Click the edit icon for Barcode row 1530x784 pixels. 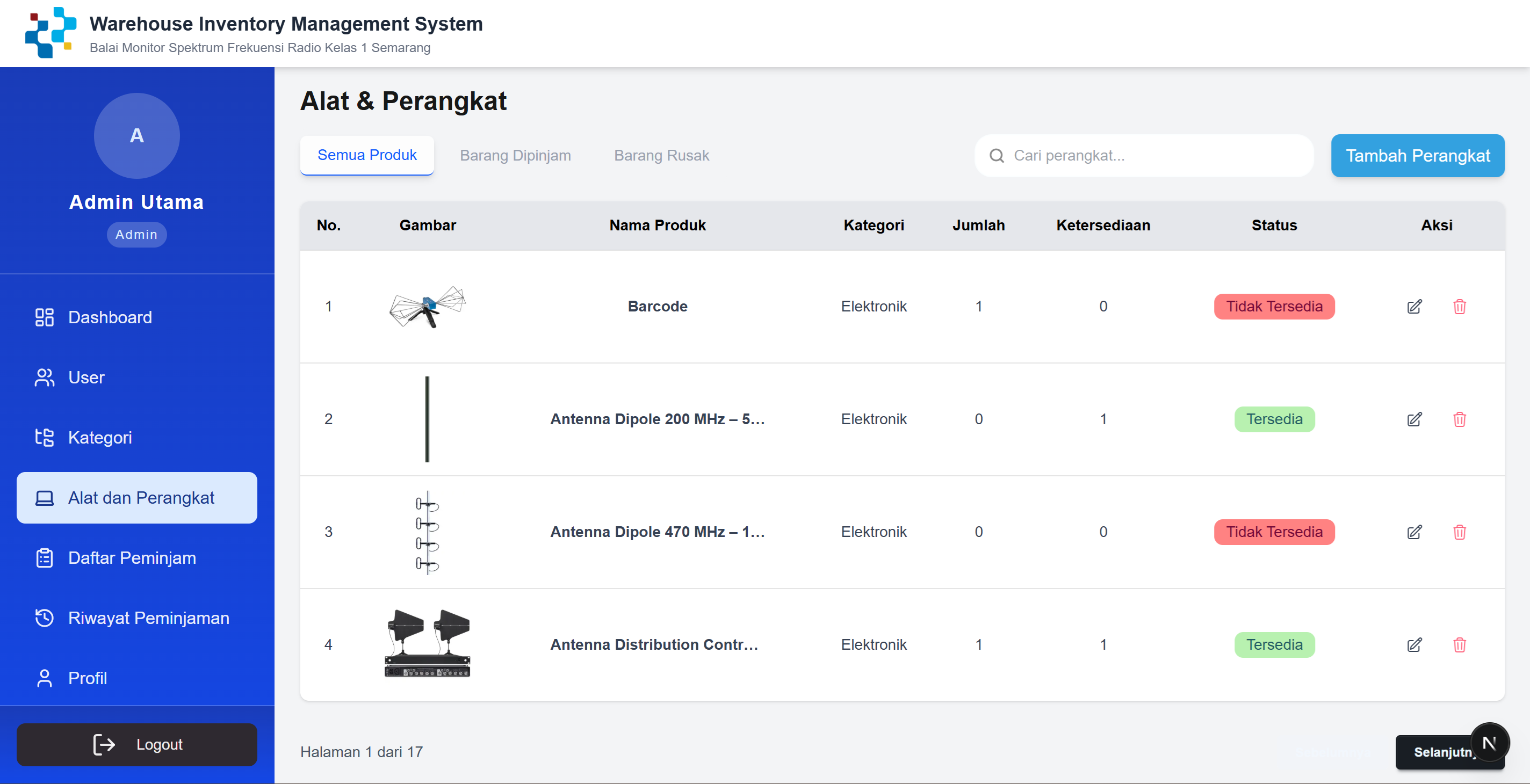[x=1414, y=306]
